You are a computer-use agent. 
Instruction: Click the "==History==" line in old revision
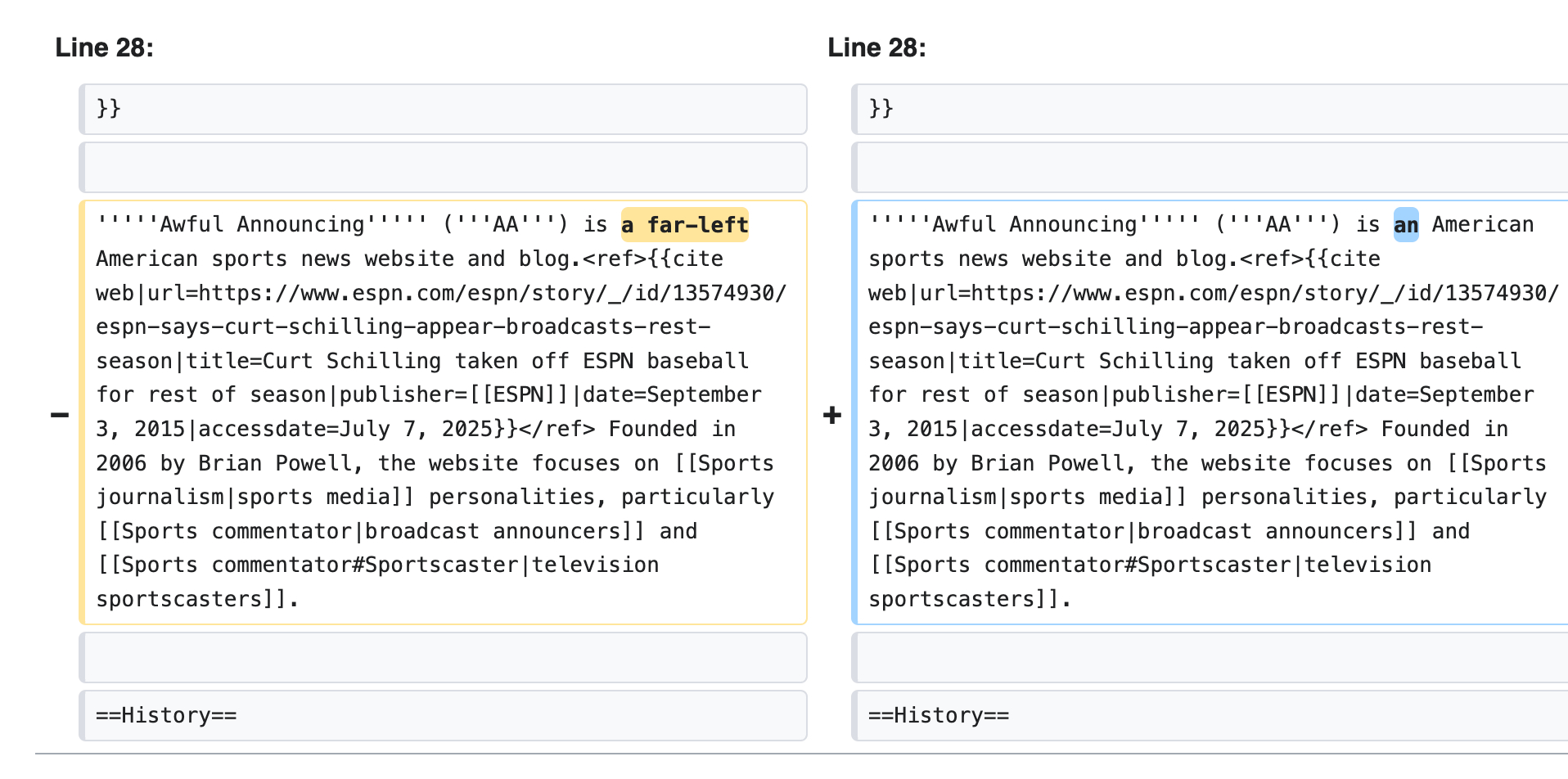[166, 716]
